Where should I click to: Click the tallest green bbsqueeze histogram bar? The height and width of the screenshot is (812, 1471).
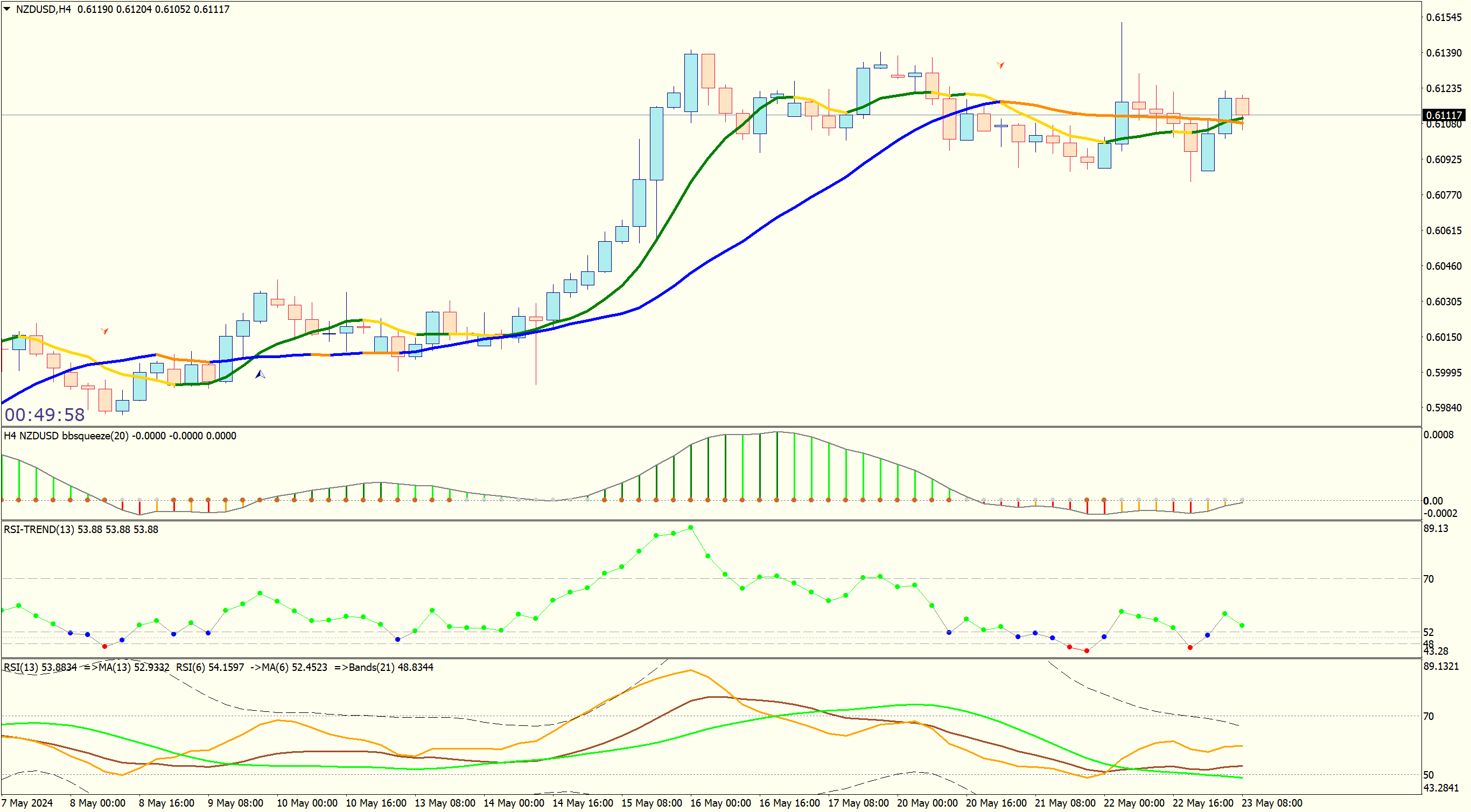tap(776, 465)
